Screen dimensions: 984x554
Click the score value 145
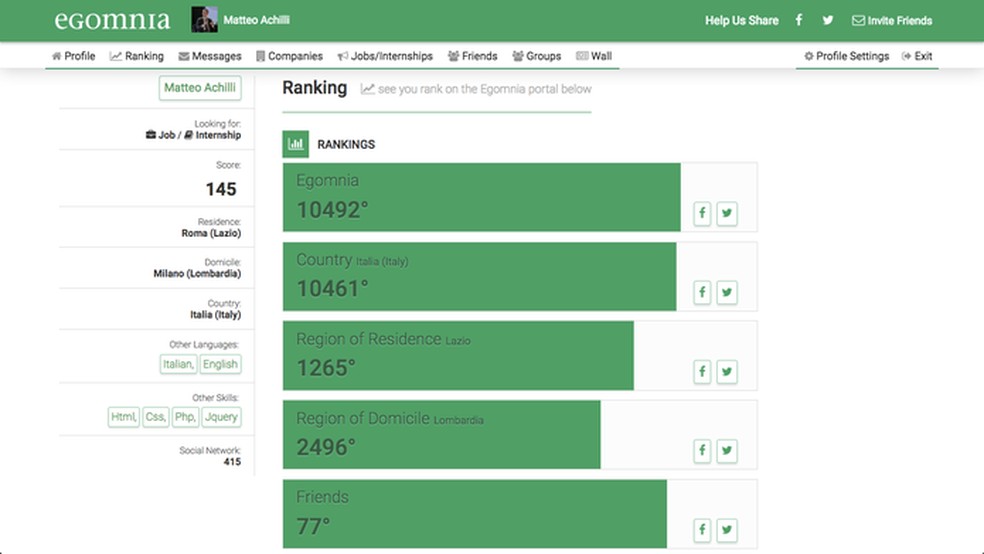221,189
